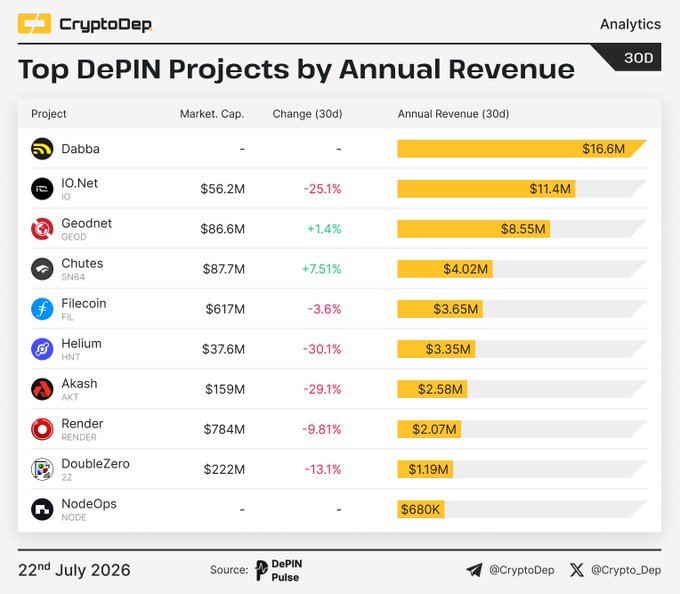Click the Filecoin project icon

(x=42, y=309)
